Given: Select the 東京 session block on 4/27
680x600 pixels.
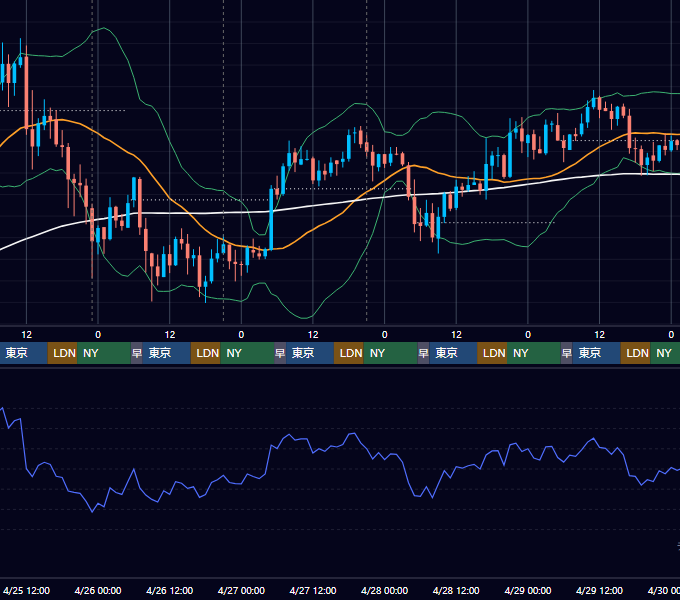Looking at the screenshot, I should tap(310, 353).
